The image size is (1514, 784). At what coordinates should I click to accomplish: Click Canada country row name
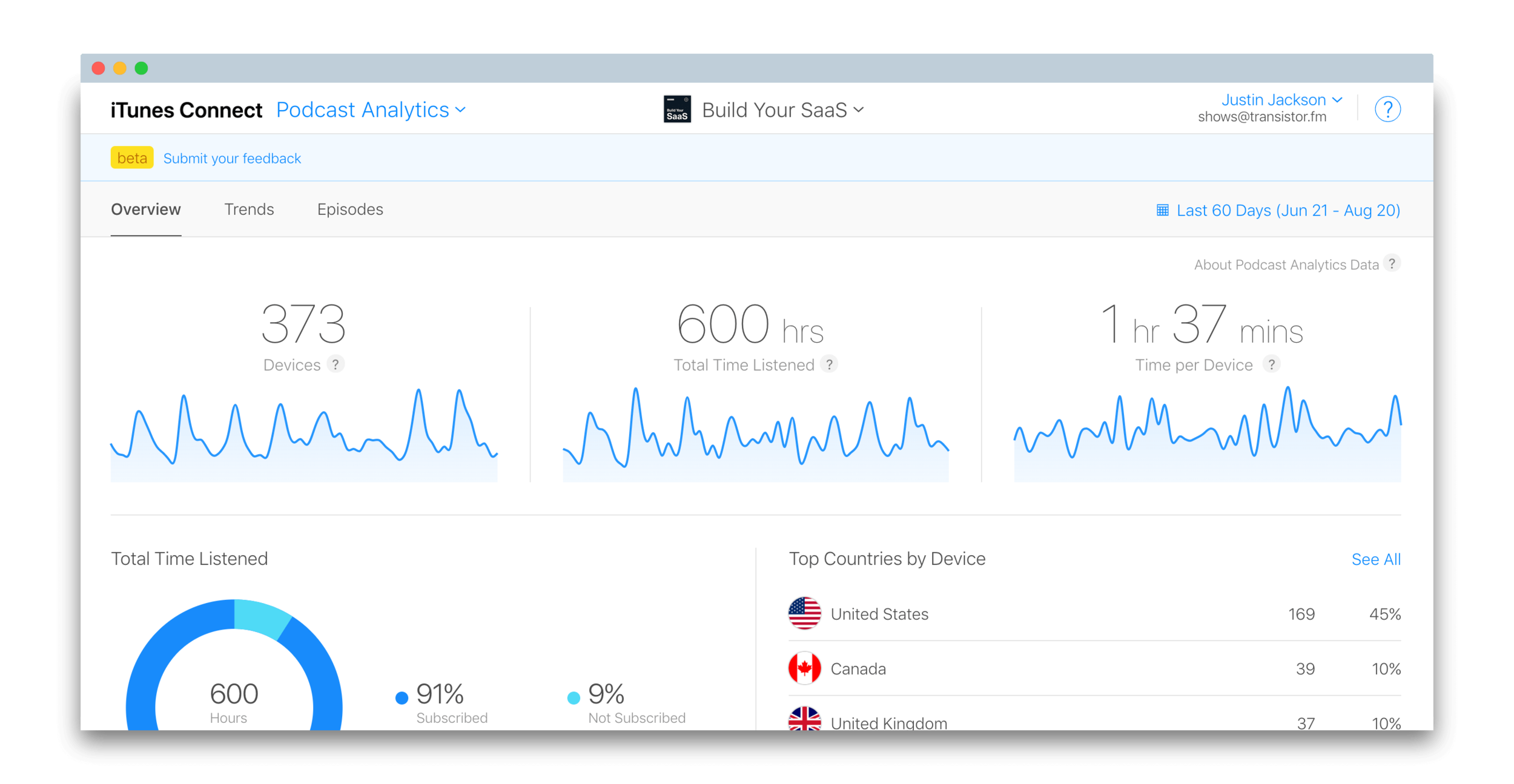pyautogui.click(x=858, y=668)
